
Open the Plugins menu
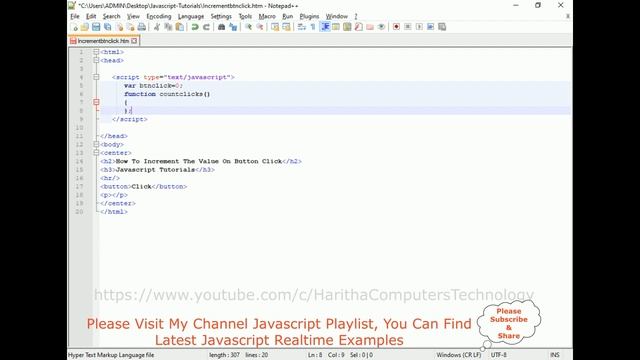point(309,16)
